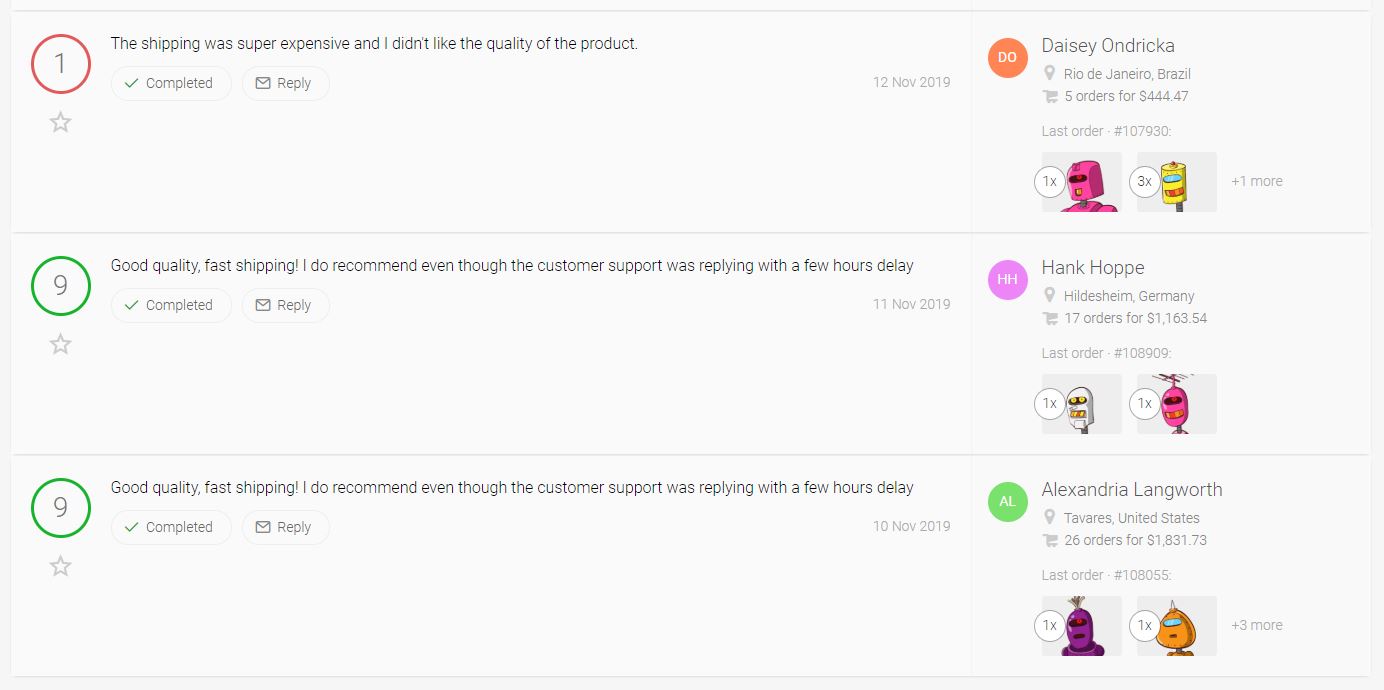Viewport: 1384px width, 690px height.
Task: Click Hank Hoppe's pink HH avatar
Action: 1007,280
